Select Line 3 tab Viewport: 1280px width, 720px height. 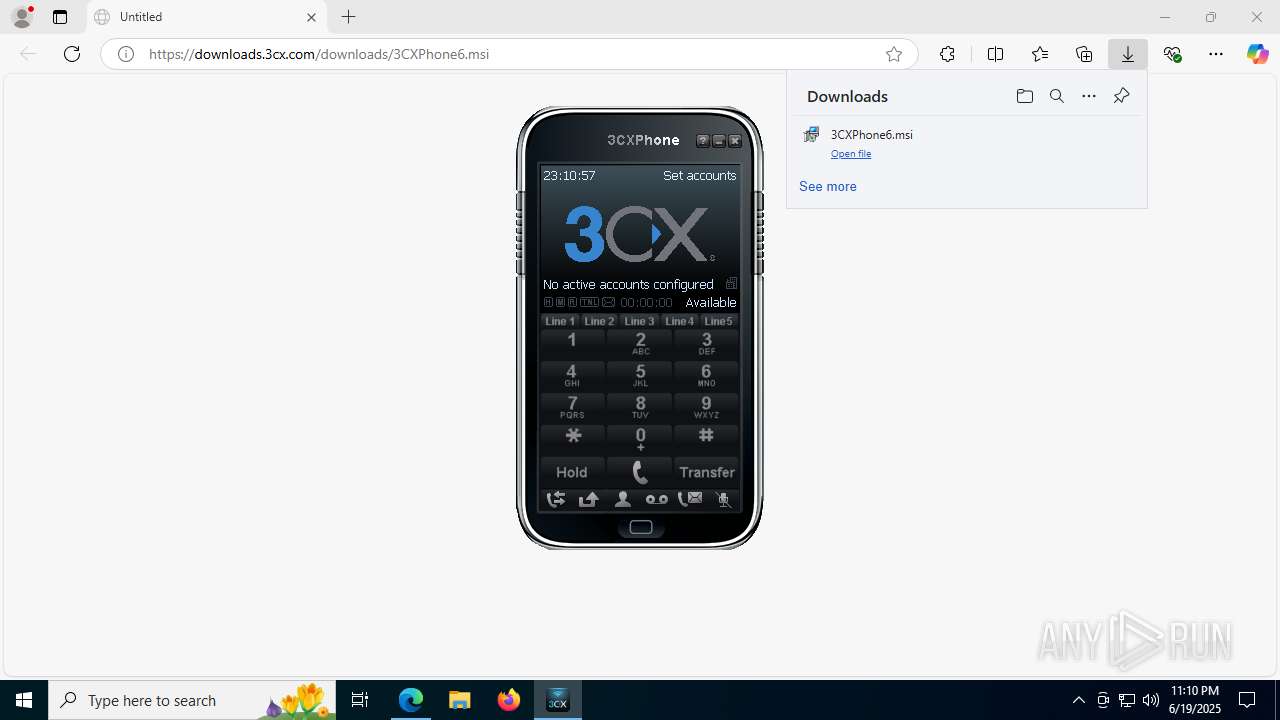coord(639,321)
